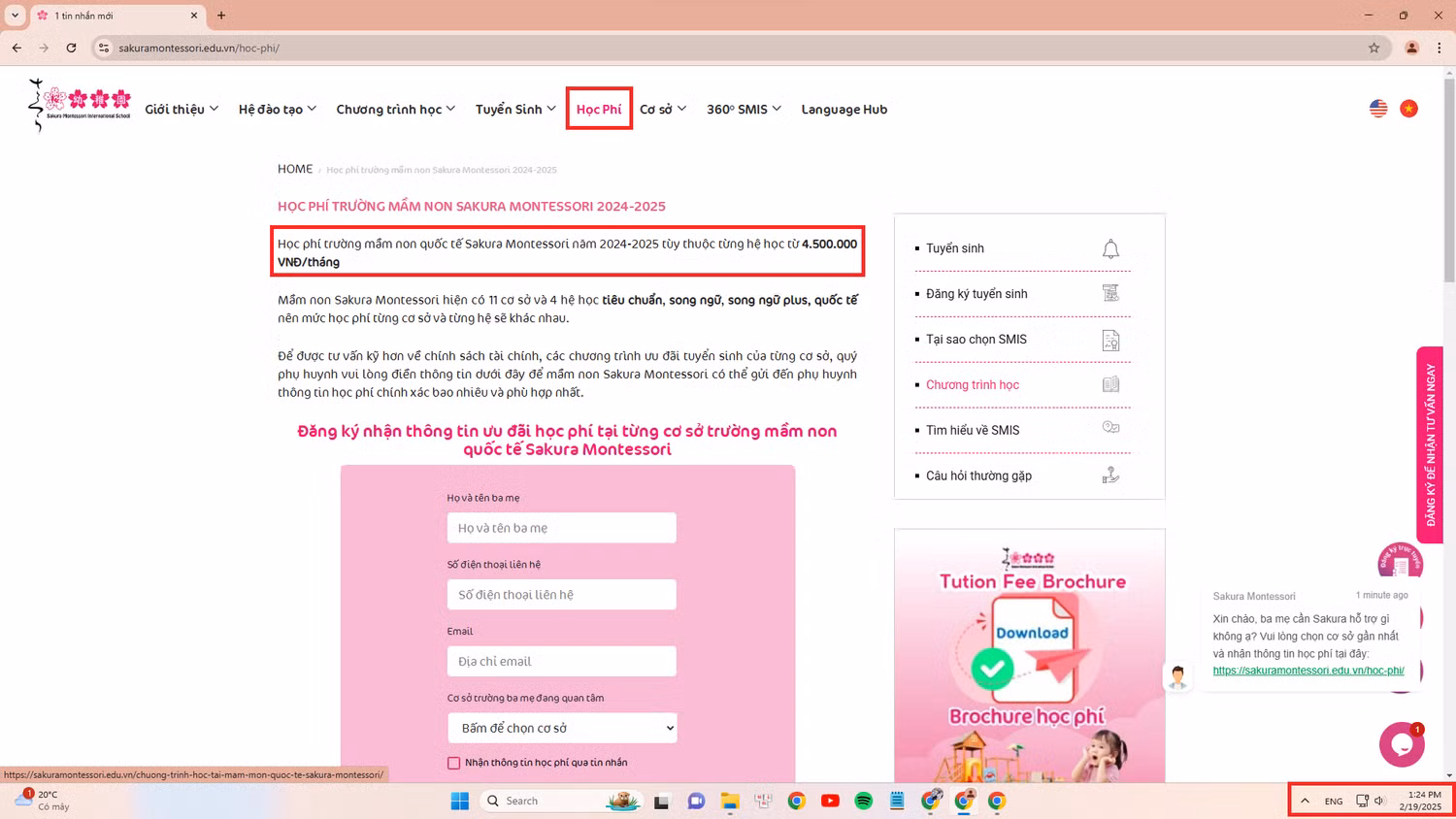Image resolution: width=1456 pixels, height=819 pixels.
Task: Open the volume icon in system tray
Action: pos(1379,801)
